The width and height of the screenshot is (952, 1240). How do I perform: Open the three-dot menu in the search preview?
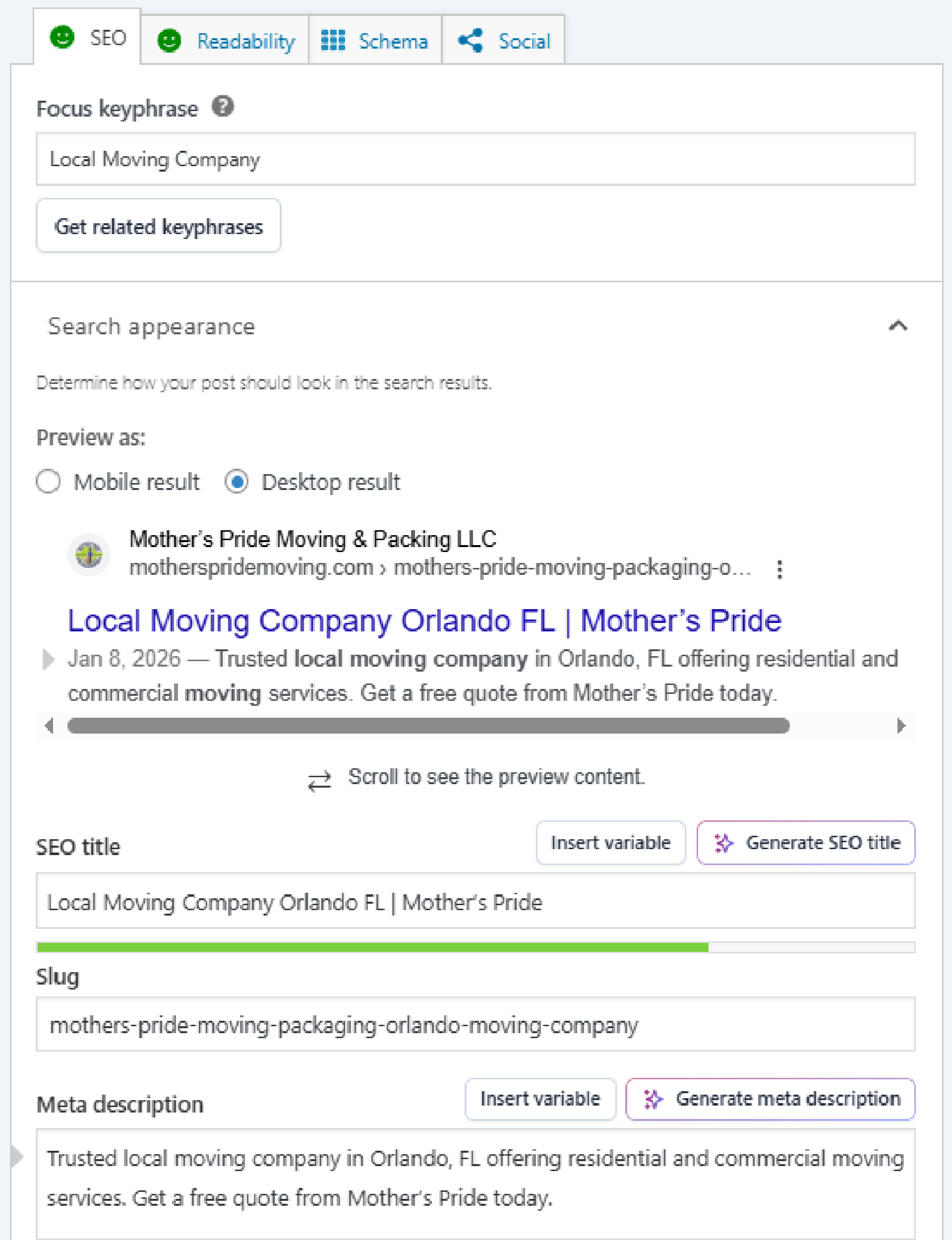[780, 570]
